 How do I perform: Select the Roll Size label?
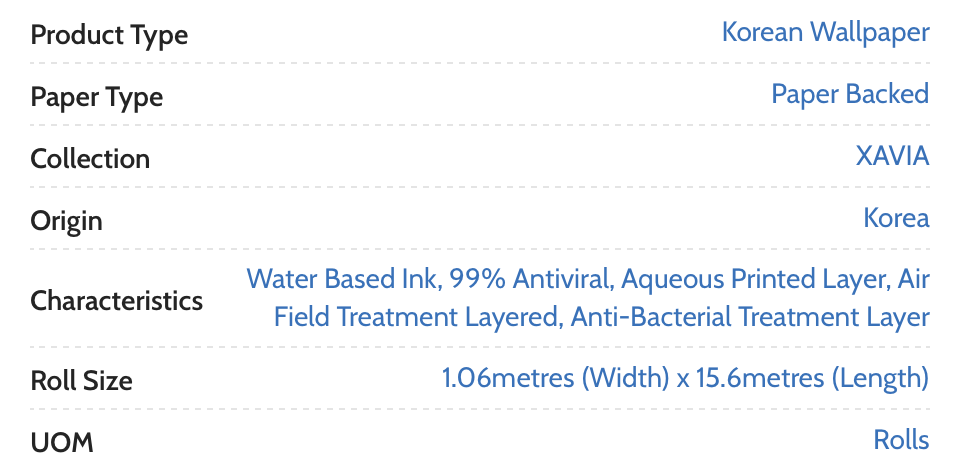click(81, 381)
